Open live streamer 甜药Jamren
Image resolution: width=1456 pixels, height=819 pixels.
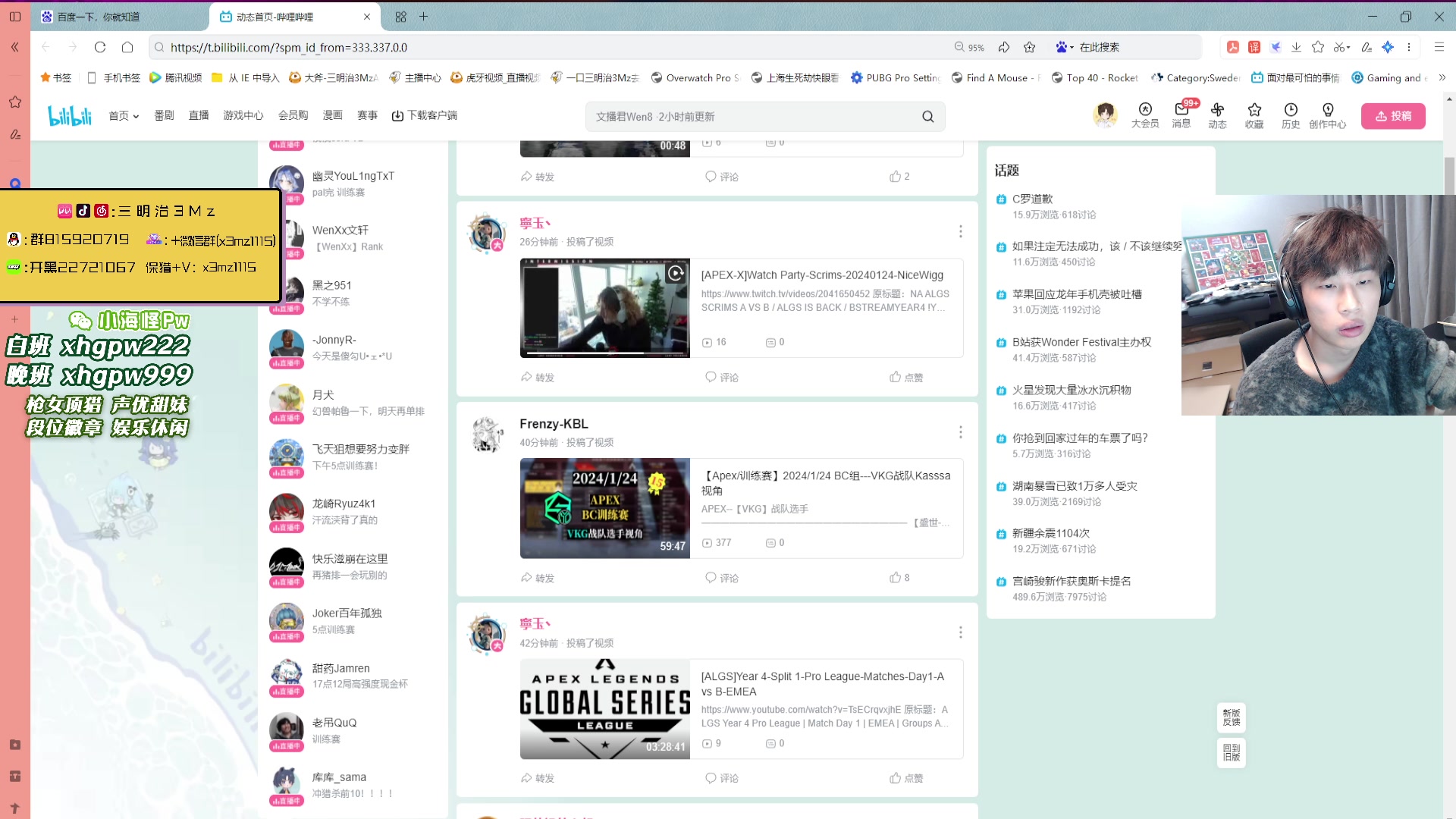coord(353,676)
